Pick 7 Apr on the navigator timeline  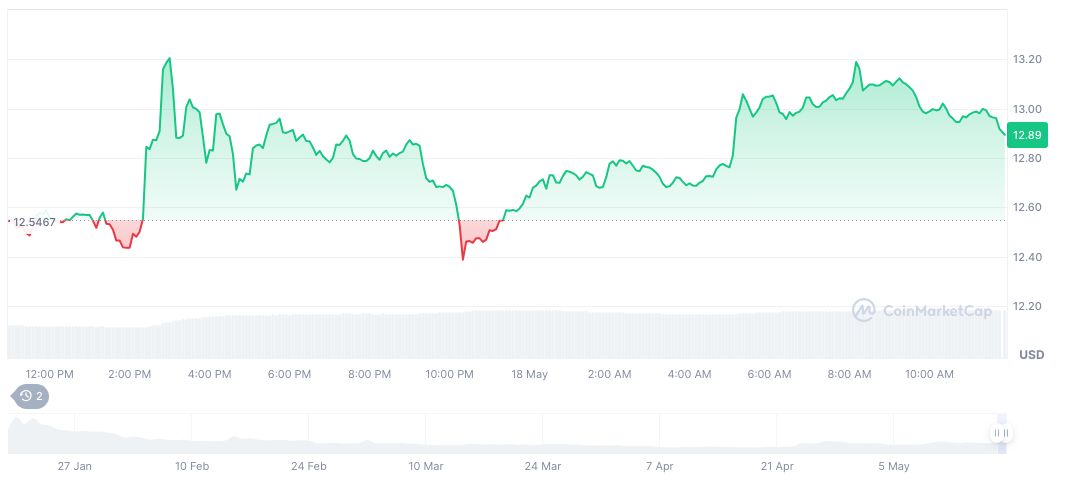click(660, 466)
